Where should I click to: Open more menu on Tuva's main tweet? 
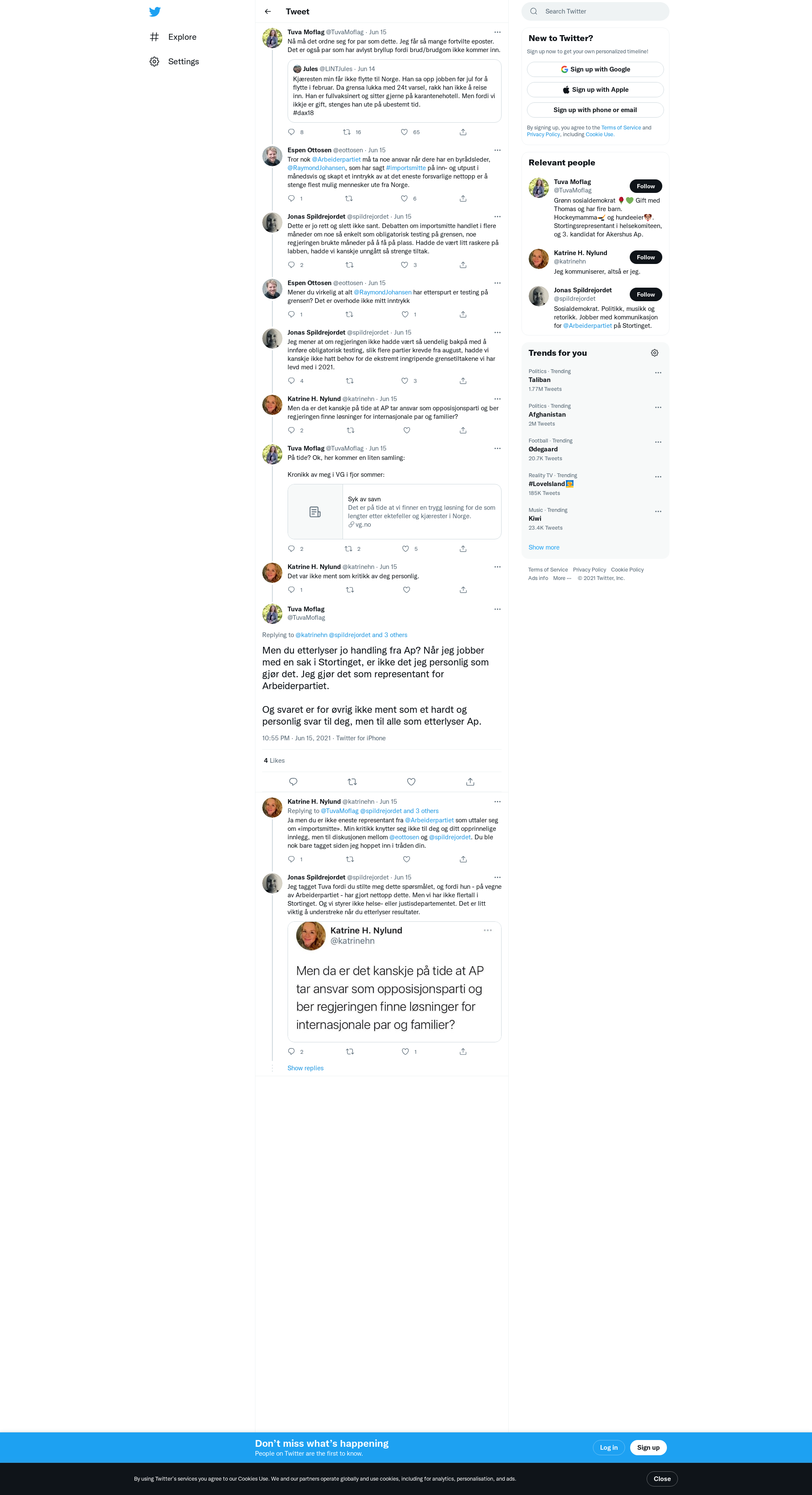[x=497, y=609]
